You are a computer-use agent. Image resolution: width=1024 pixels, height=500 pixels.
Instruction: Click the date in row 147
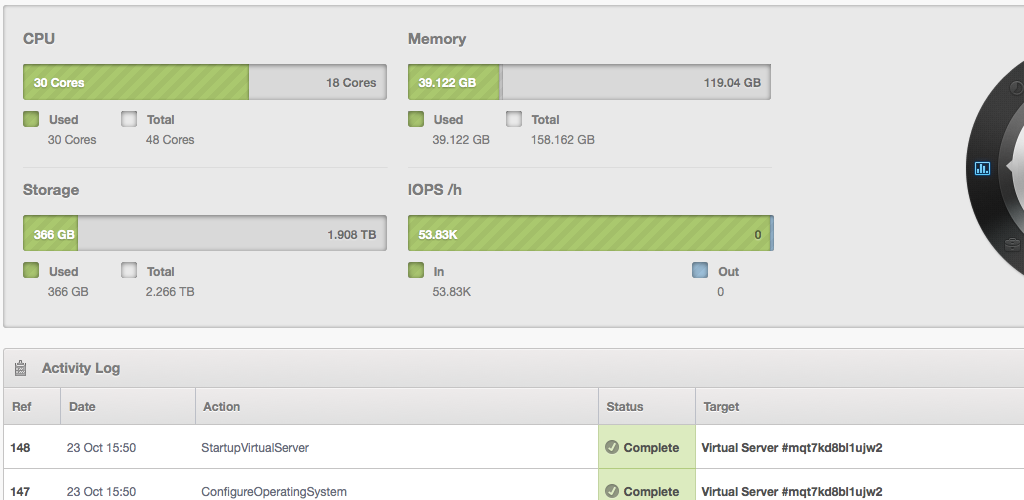(101, 492)
